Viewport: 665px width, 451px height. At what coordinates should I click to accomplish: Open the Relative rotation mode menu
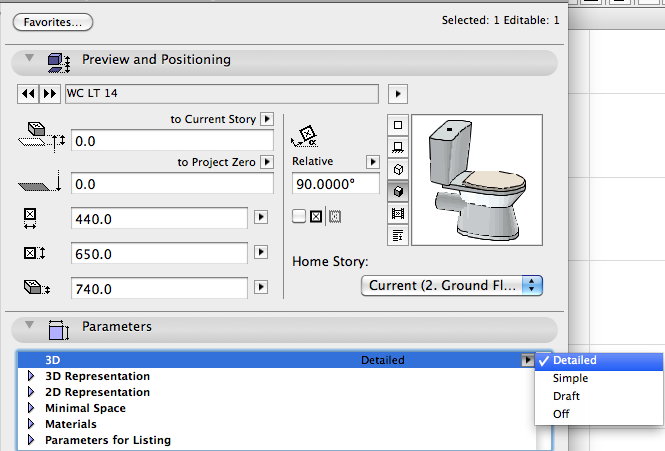point(373,162)
